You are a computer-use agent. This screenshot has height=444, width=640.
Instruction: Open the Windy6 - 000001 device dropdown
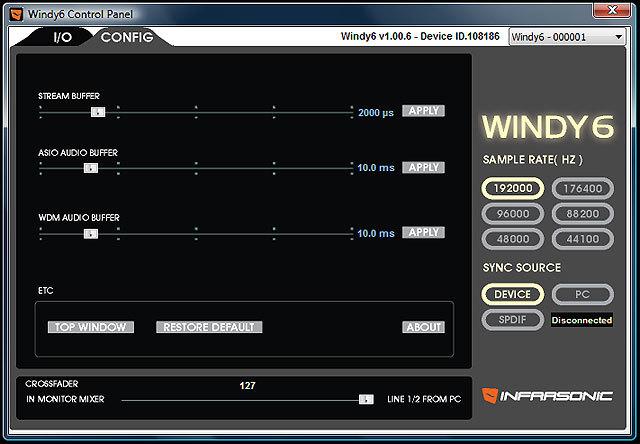566,37
